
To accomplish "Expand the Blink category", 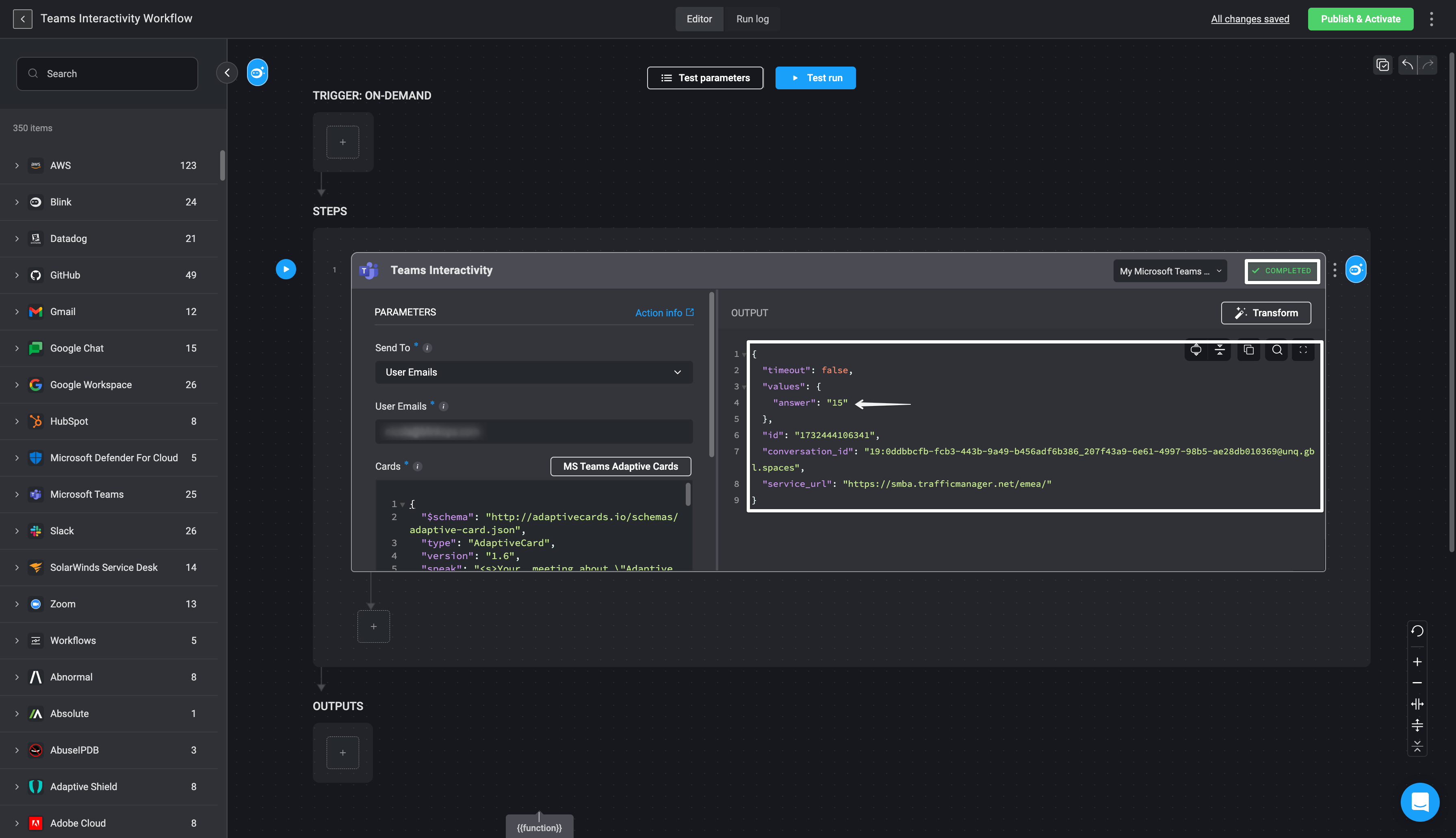I will click(x=17, y=202).
